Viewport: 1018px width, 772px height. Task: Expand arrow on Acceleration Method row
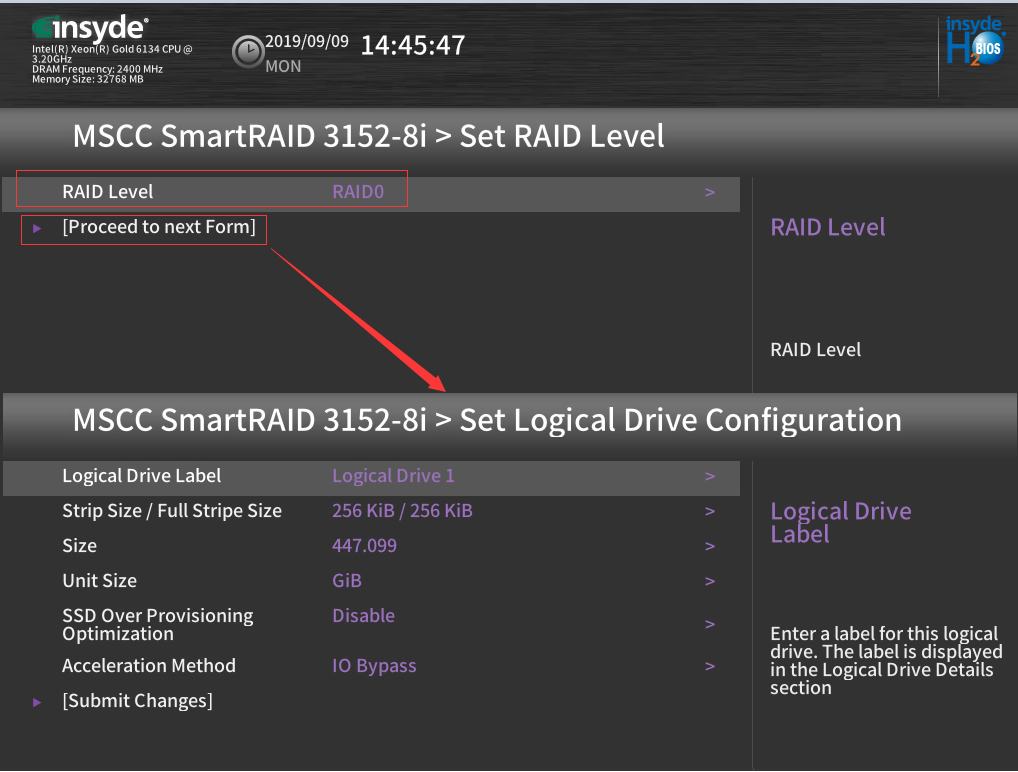(710, 666)
